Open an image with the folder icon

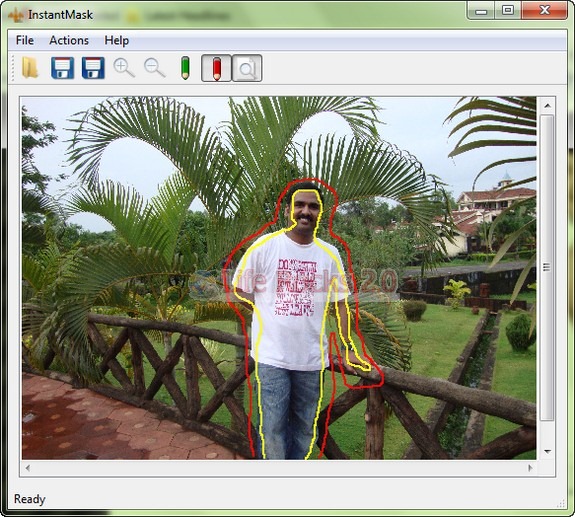30,68
